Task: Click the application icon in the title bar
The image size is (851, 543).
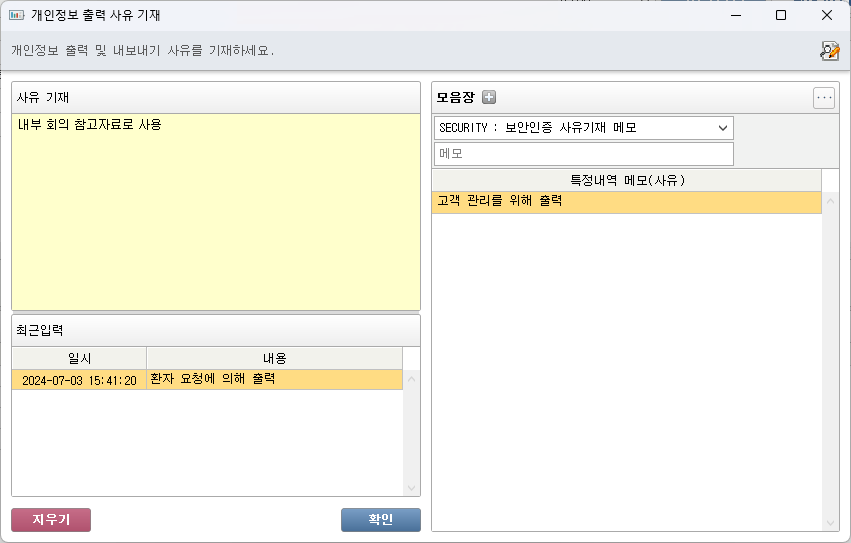Action: 16,15
